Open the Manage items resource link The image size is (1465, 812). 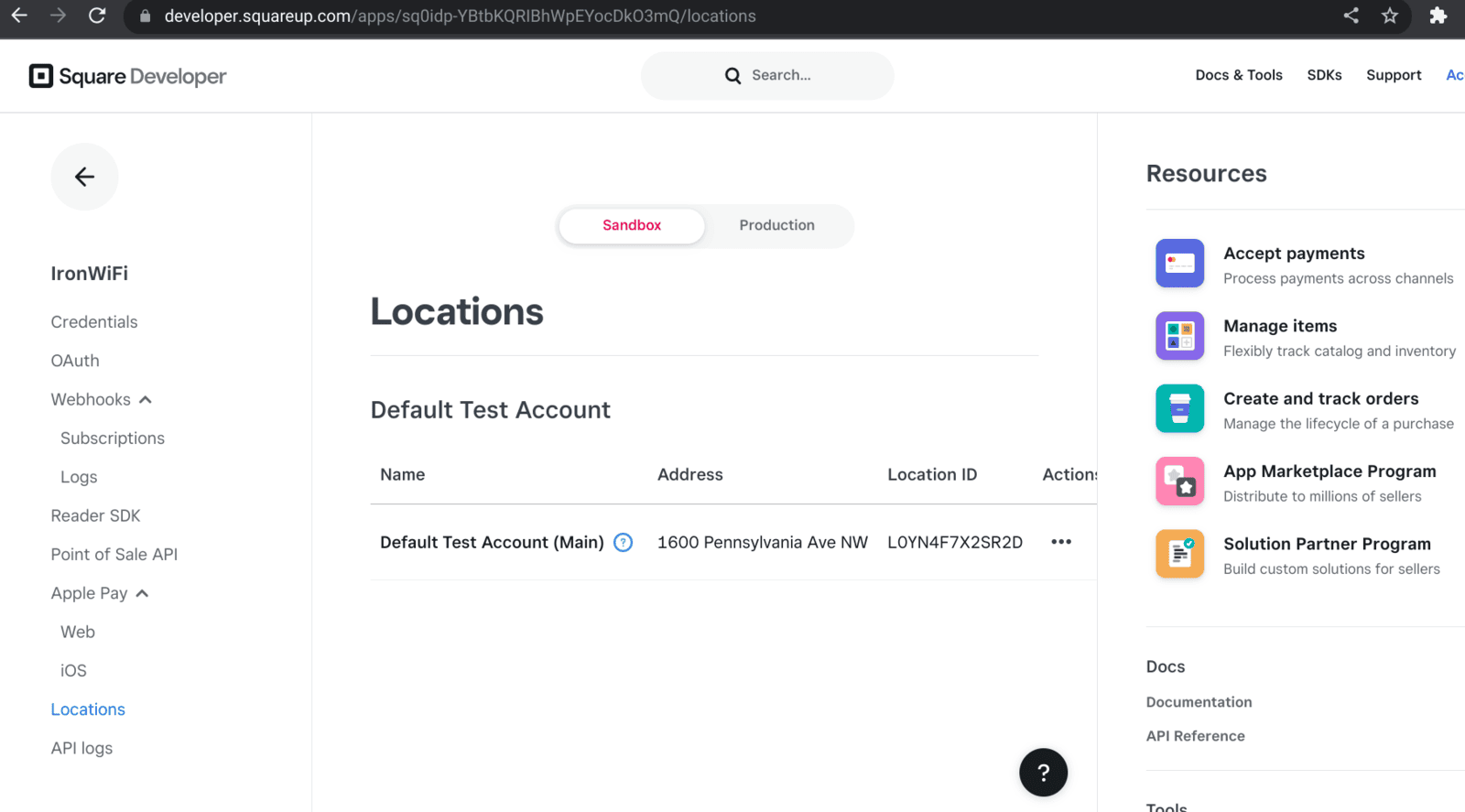click(1280, 326)
